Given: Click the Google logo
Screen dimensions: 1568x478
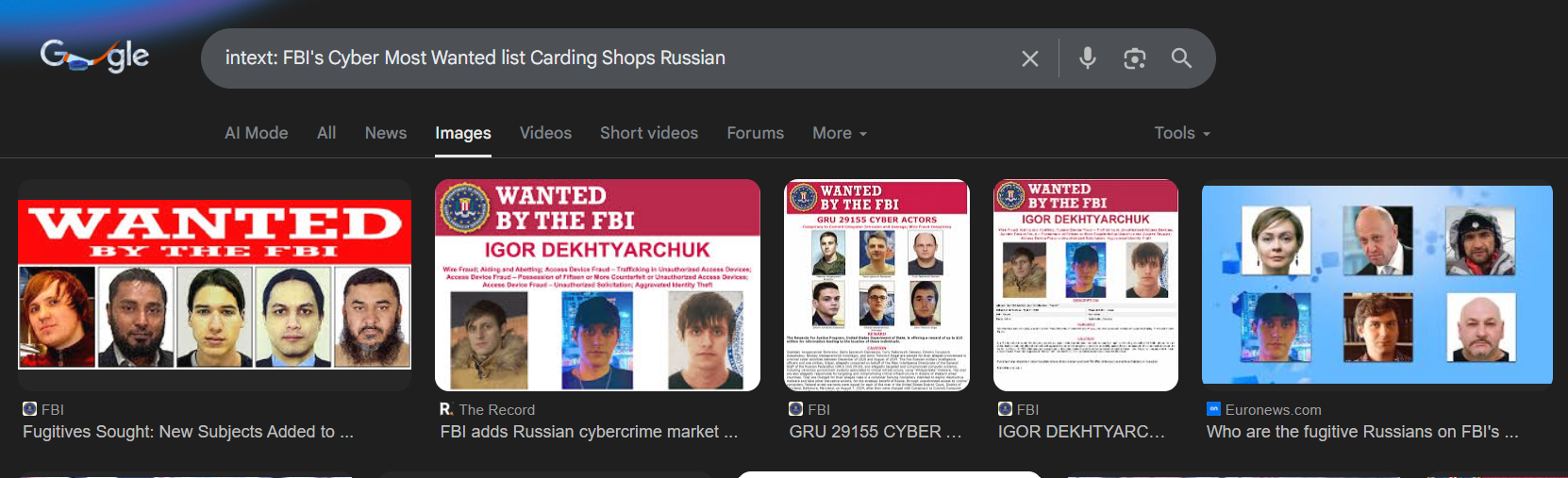Looking at the screenshot, I should pos(94,57).
